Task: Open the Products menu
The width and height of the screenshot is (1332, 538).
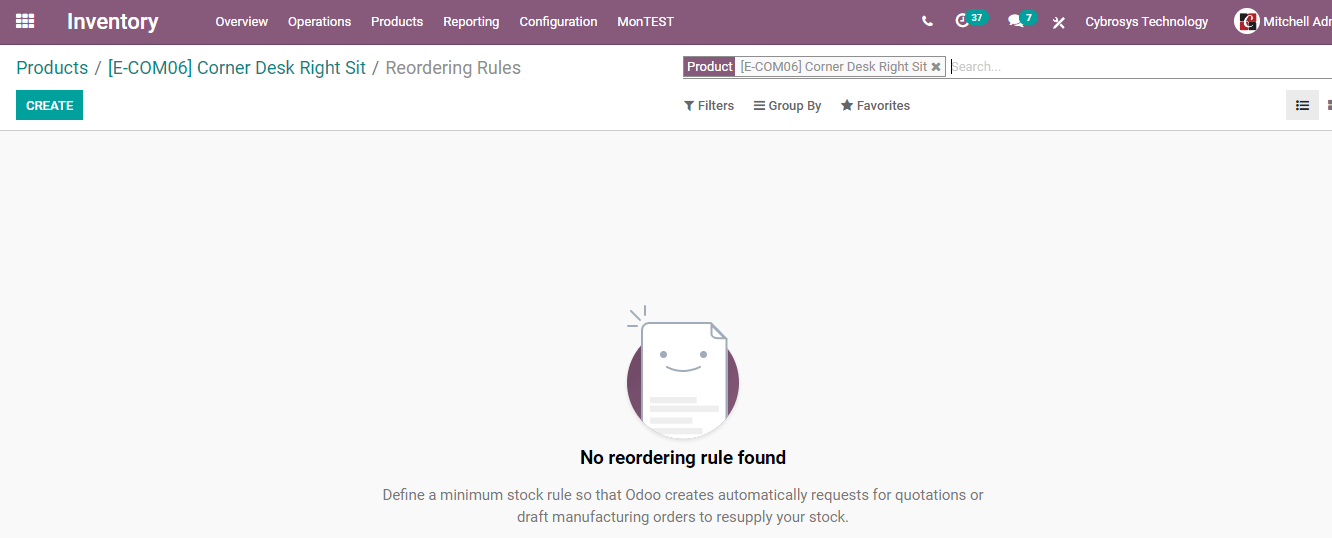Action: (x=397, y=21)
